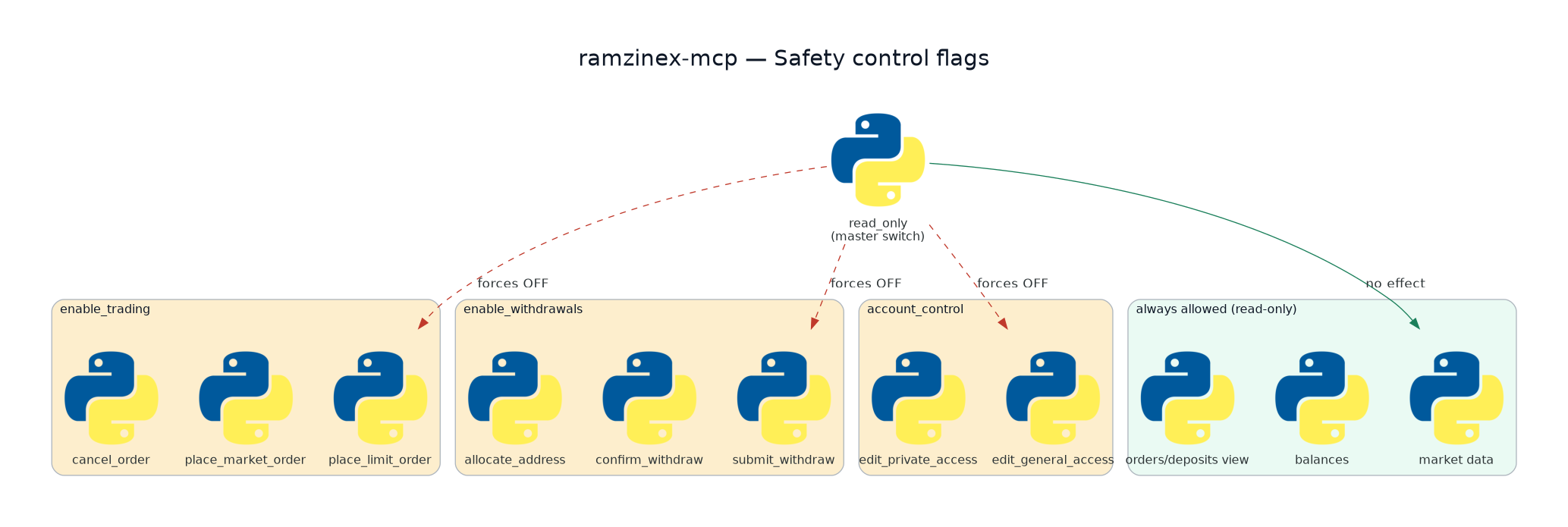Click the 'balances' text label

(x=1321, y=460)
